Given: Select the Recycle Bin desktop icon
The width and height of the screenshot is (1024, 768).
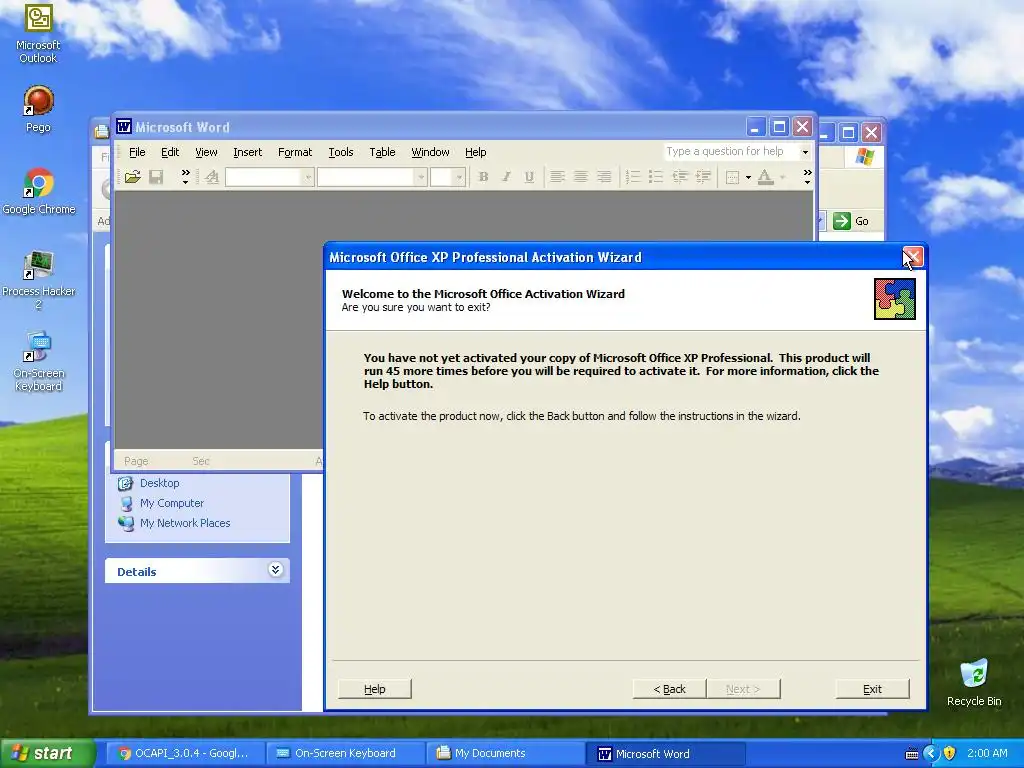Looking at the screenshot, I should (x=974, y=683).
